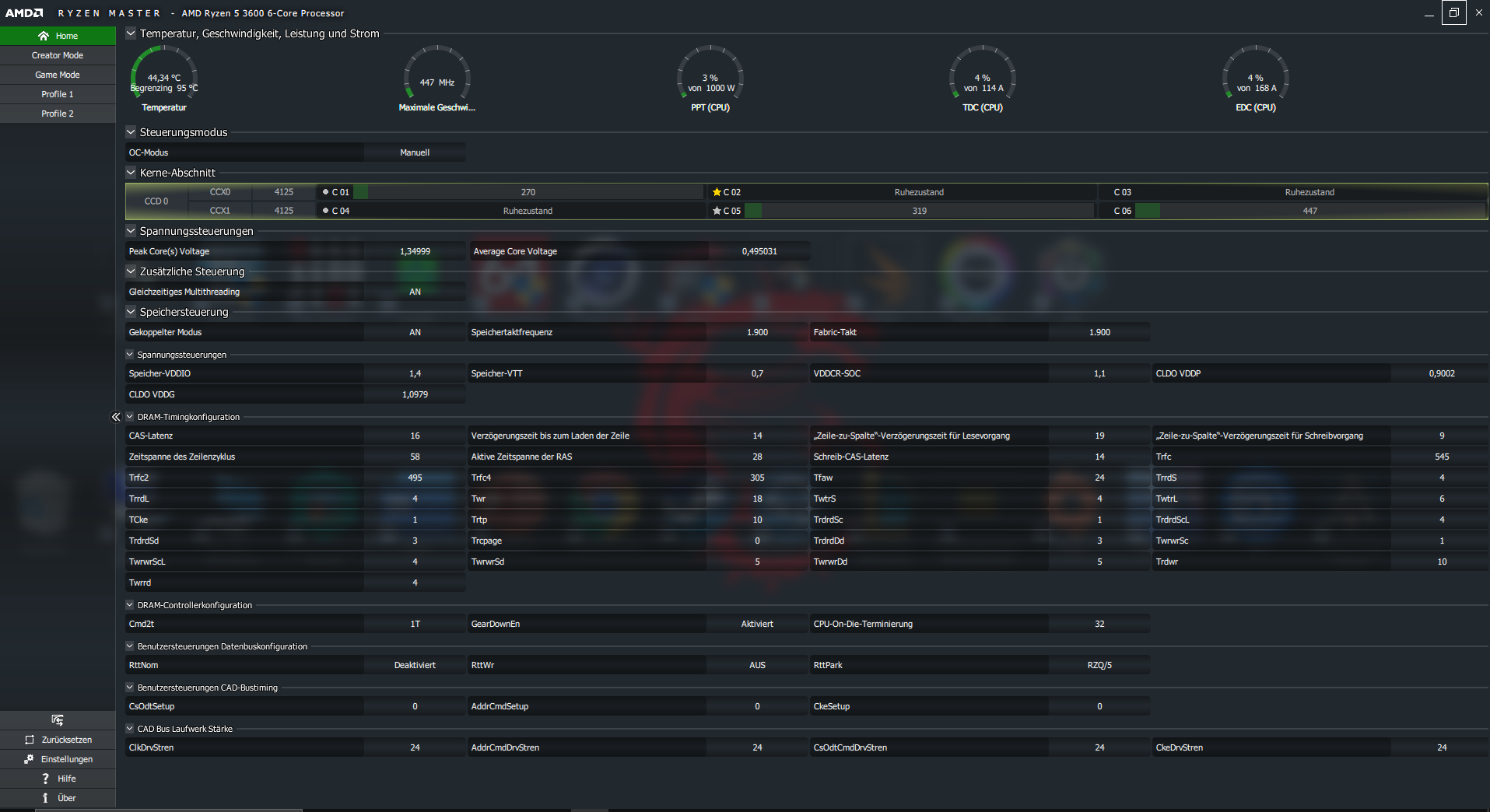Screen dimensions: 1490x812
Task: Collapse the Spannungssteuerungen section above Peak Core(s) Voltage
Action: point(131,231)
